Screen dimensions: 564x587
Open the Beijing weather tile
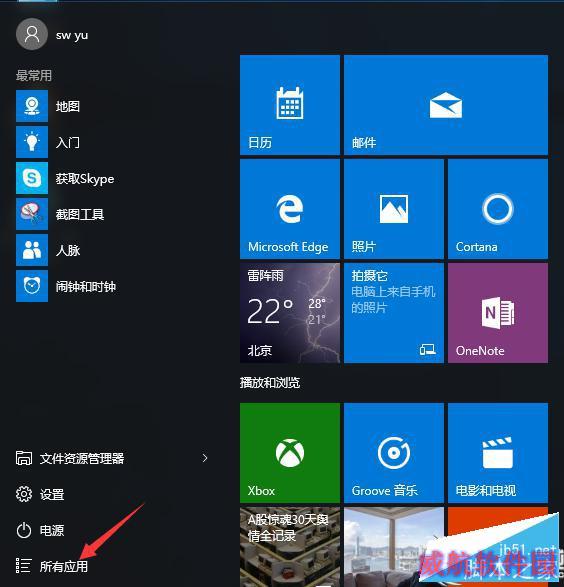click(x=290, y=313)
